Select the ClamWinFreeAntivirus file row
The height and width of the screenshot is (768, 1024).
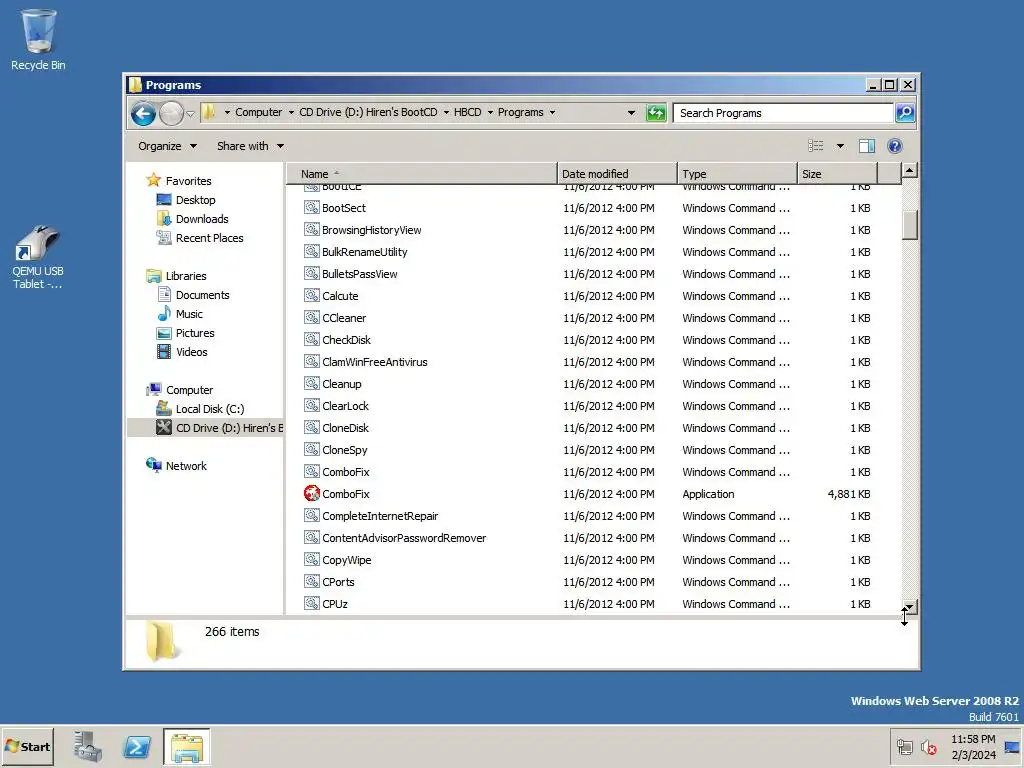pyautogui.click(x=594, y=362)
